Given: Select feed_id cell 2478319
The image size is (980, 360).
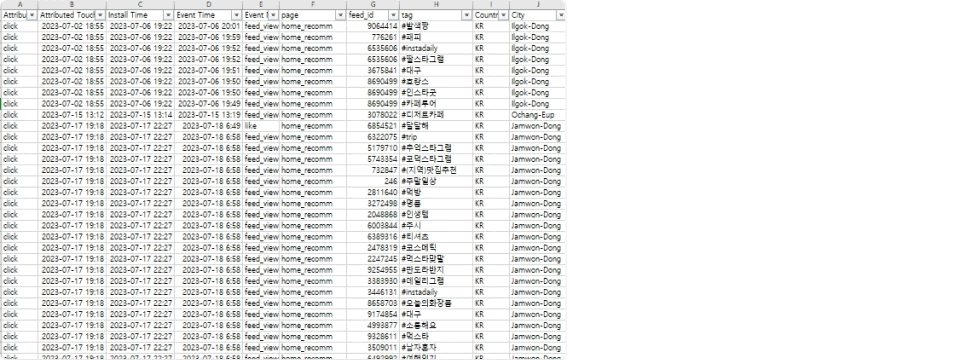Looking at the screenshot, I should tap(373, 248).
